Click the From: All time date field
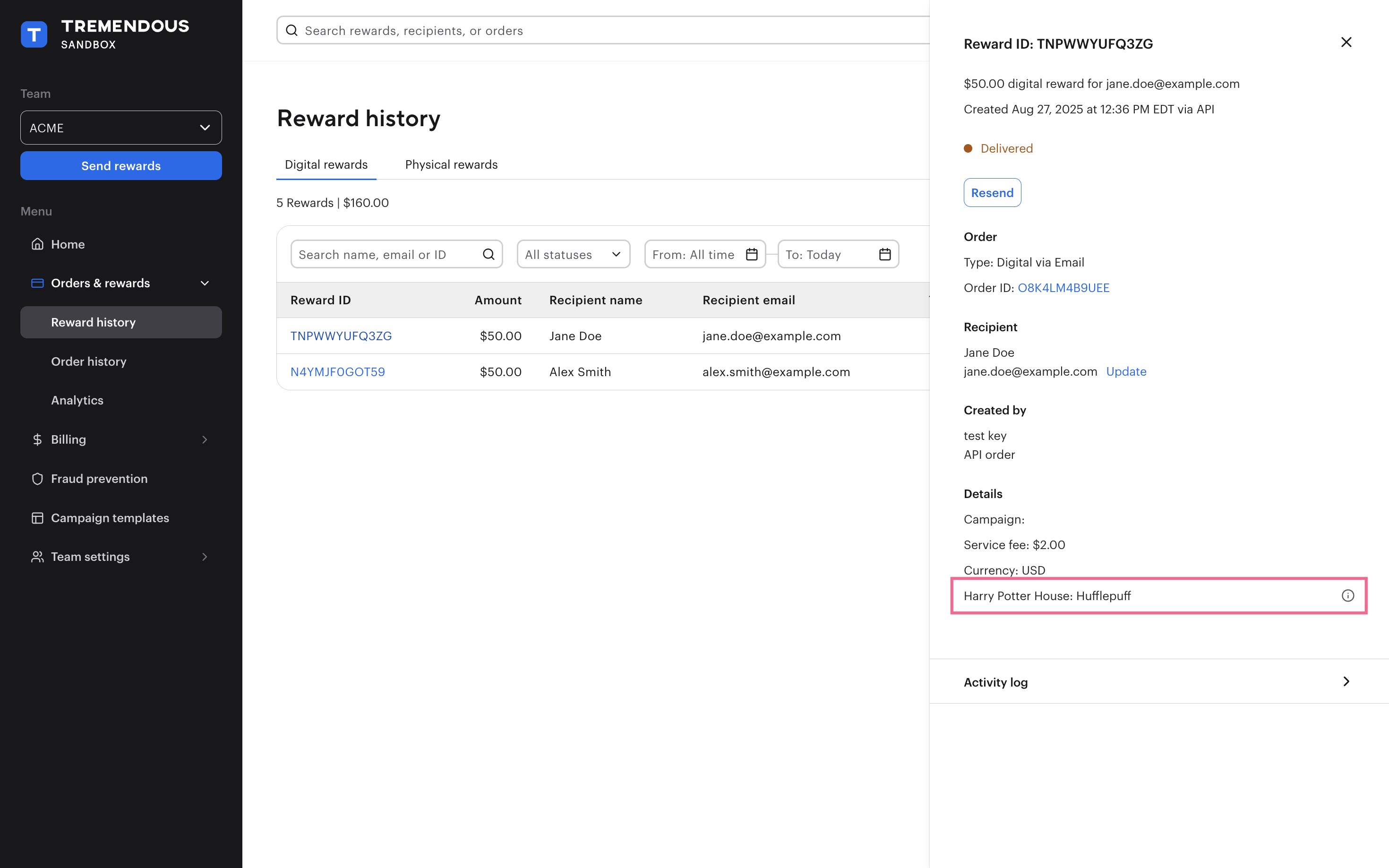The width and height of the screenshot is (1389, 868). click(705, 254)
